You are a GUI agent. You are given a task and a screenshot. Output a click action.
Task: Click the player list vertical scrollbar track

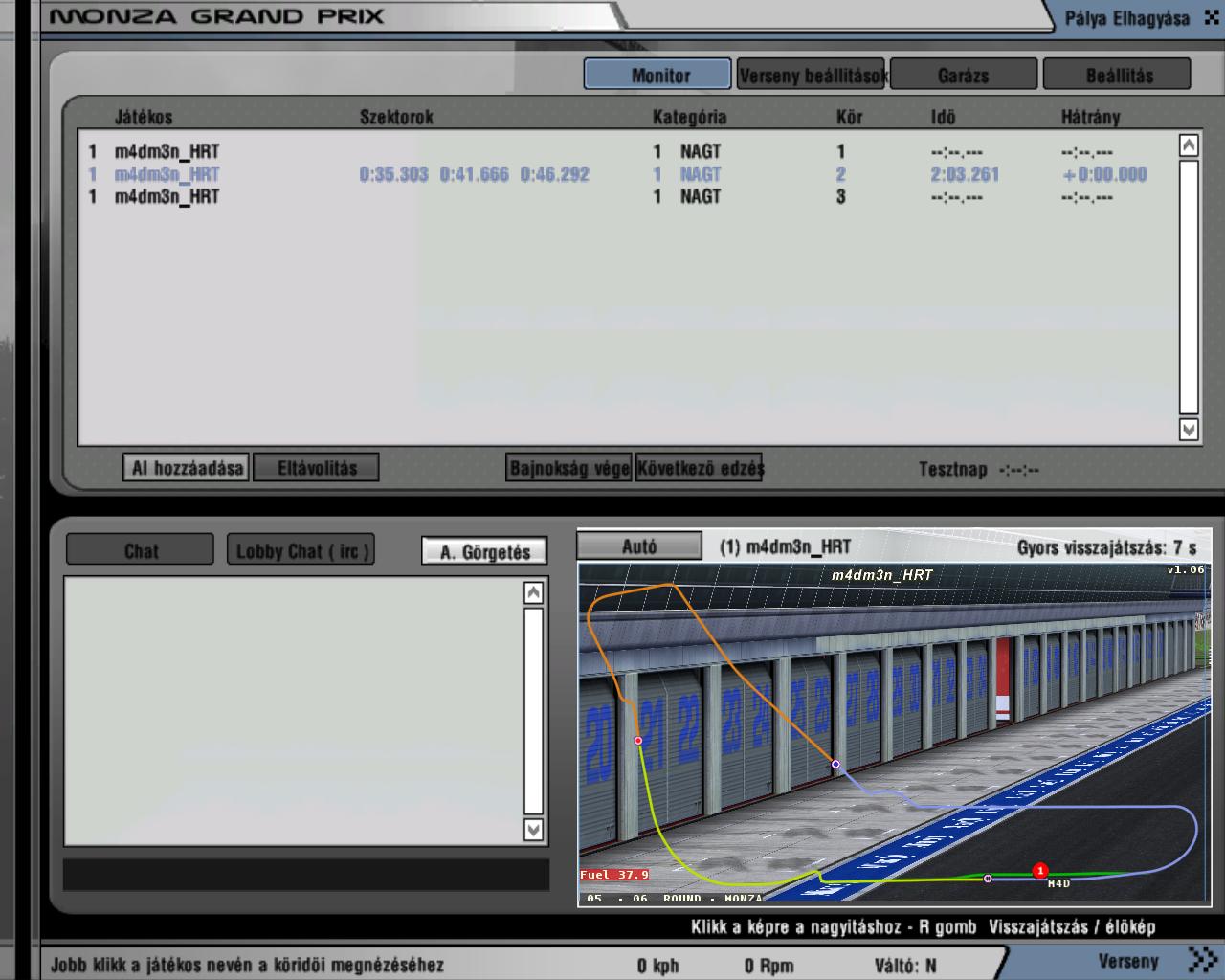click(x=1189, y=287)
